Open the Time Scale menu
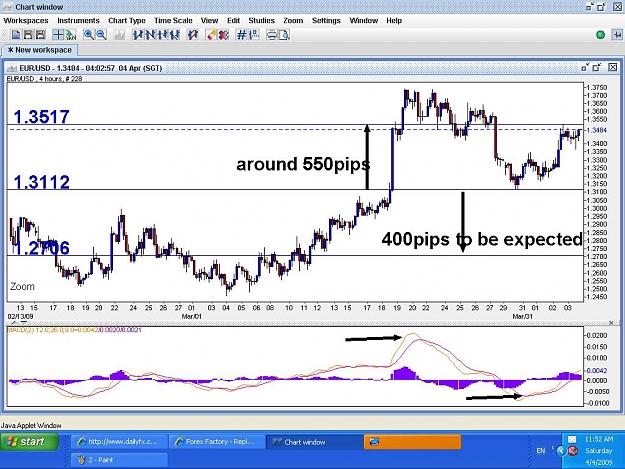625x469 pixels. (x=173, y=21)
